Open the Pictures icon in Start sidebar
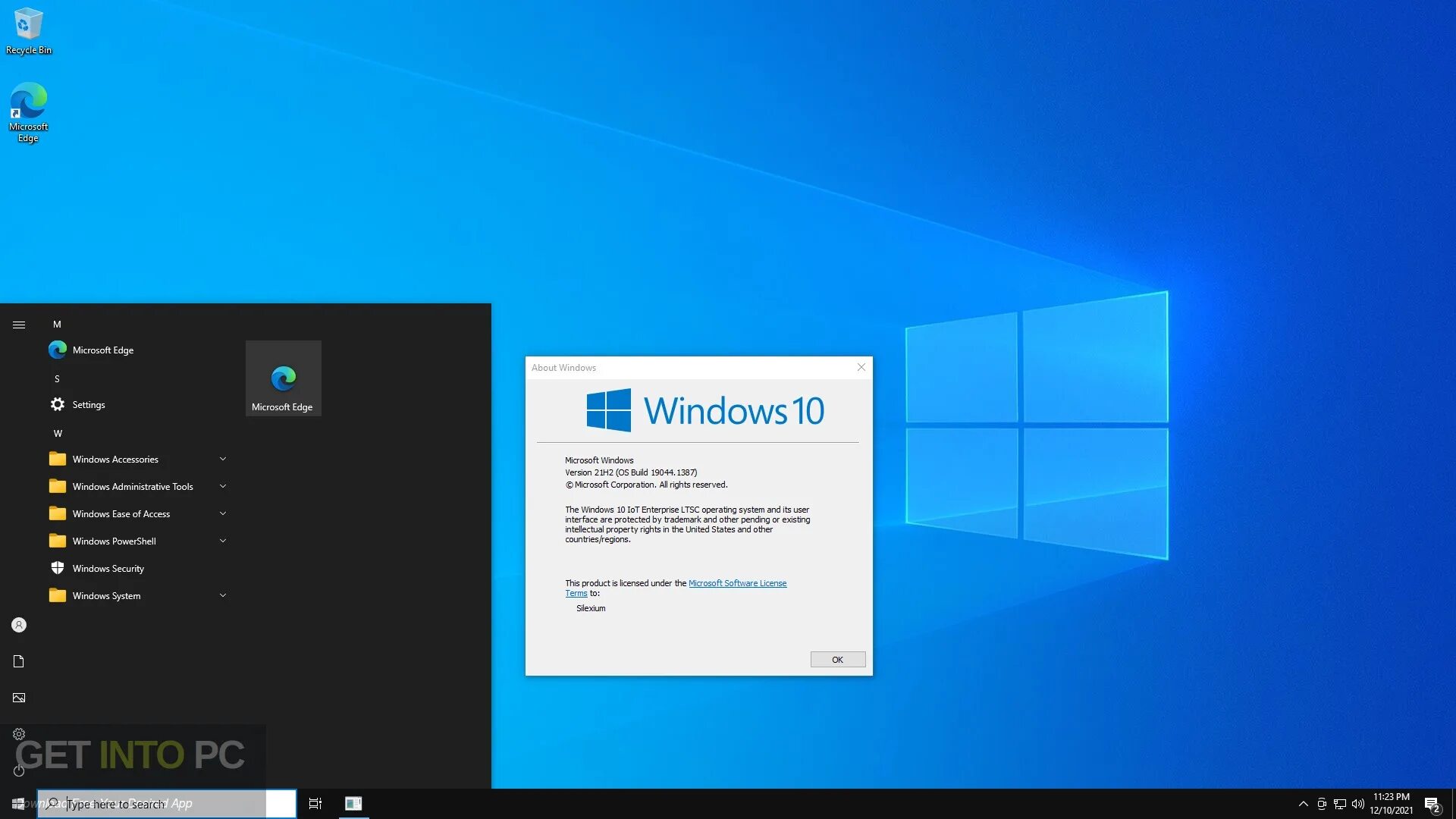Screen dimensions: 1456x819 tap(19, 698)
